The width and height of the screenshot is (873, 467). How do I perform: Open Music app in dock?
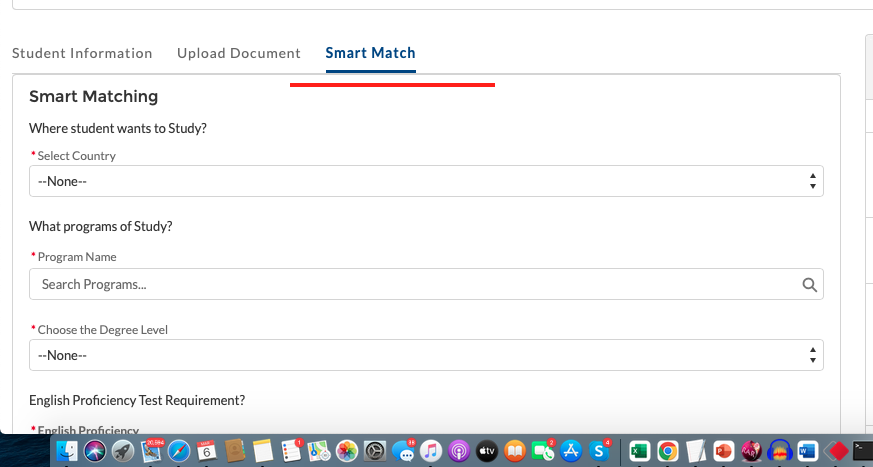pos(431,451)
